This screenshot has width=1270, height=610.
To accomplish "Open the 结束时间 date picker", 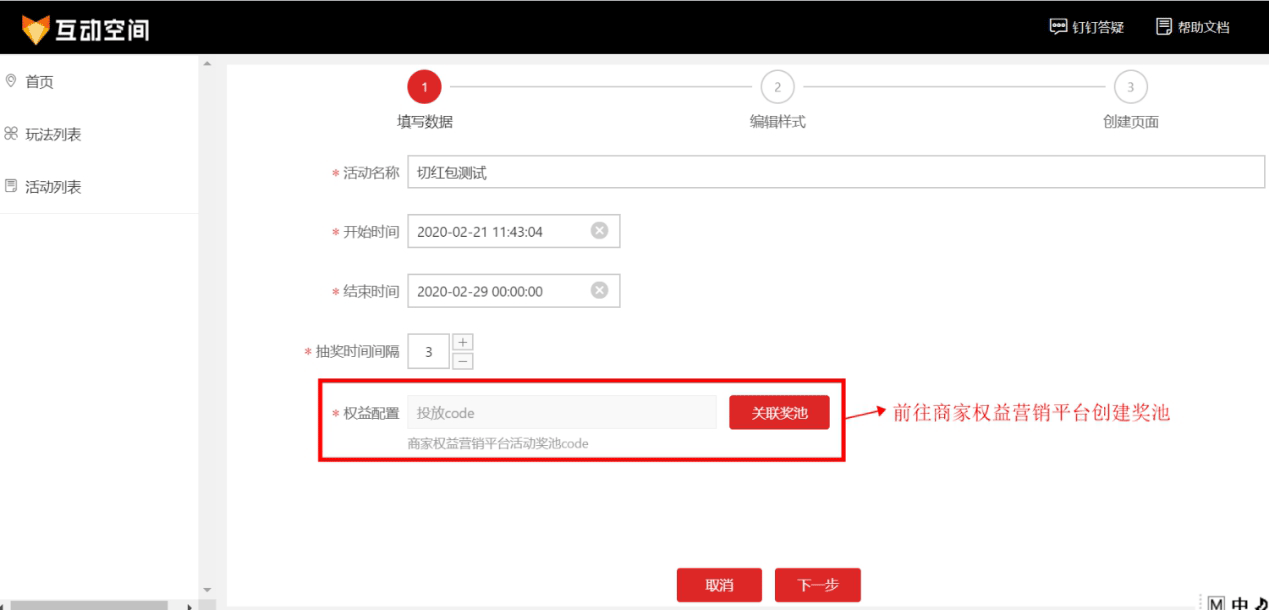I will (500, 291).
